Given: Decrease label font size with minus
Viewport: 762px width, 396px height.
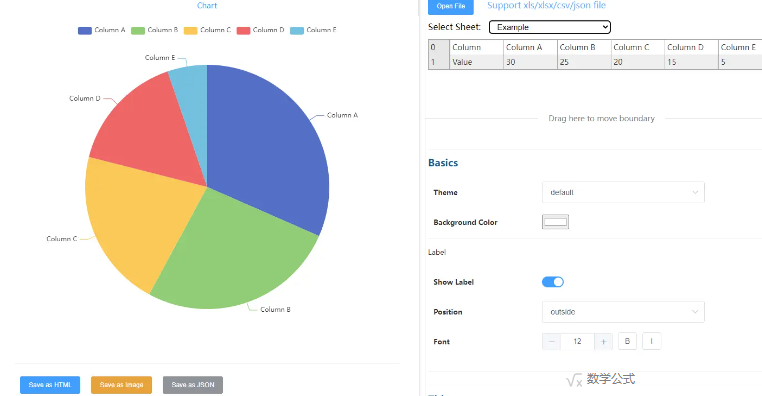Looking at the screenshot, I should point(551,342).
